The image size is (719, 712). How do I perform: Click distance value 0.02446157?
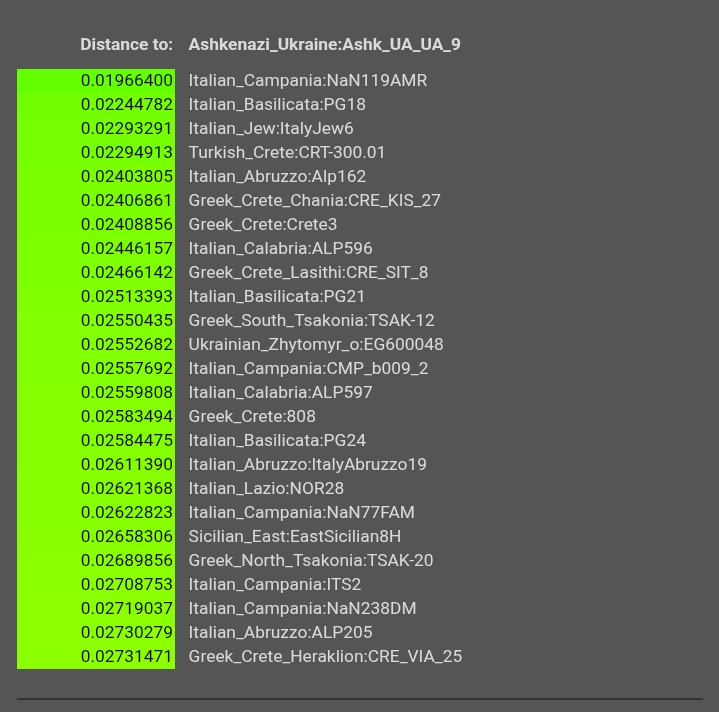[x=127, y=248]
